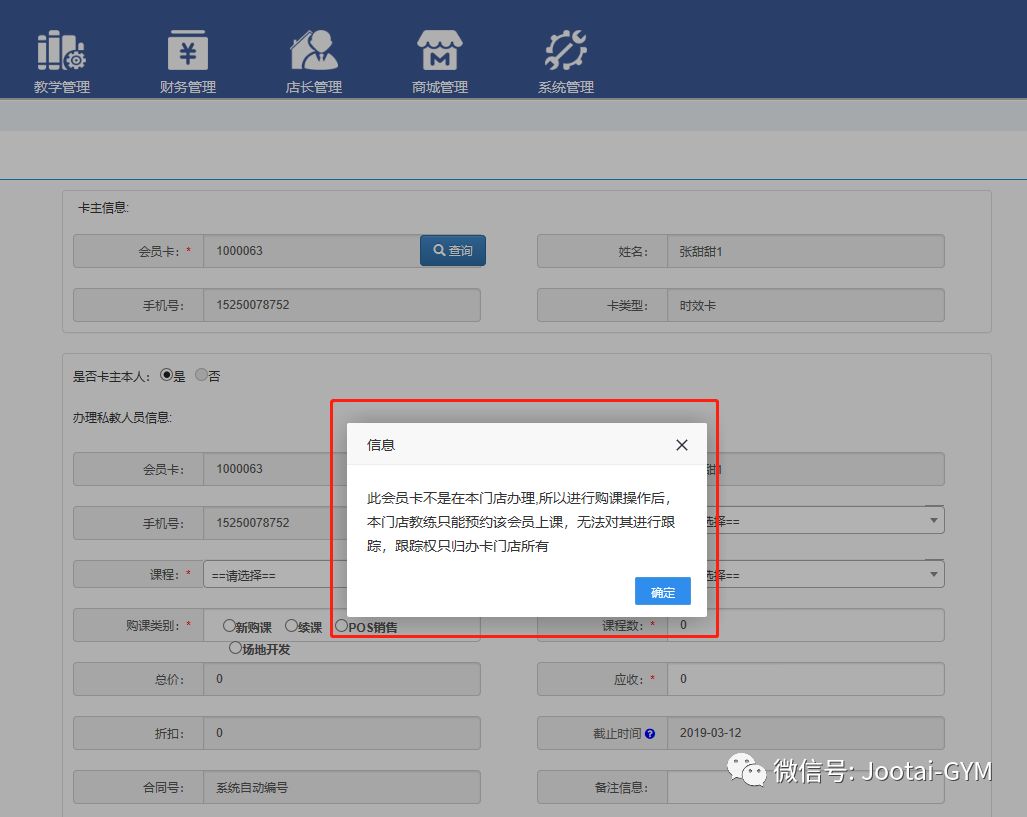Open the 财务管理 yen icon
This screenshot has height=817, width=1027.
coord(187,50)
